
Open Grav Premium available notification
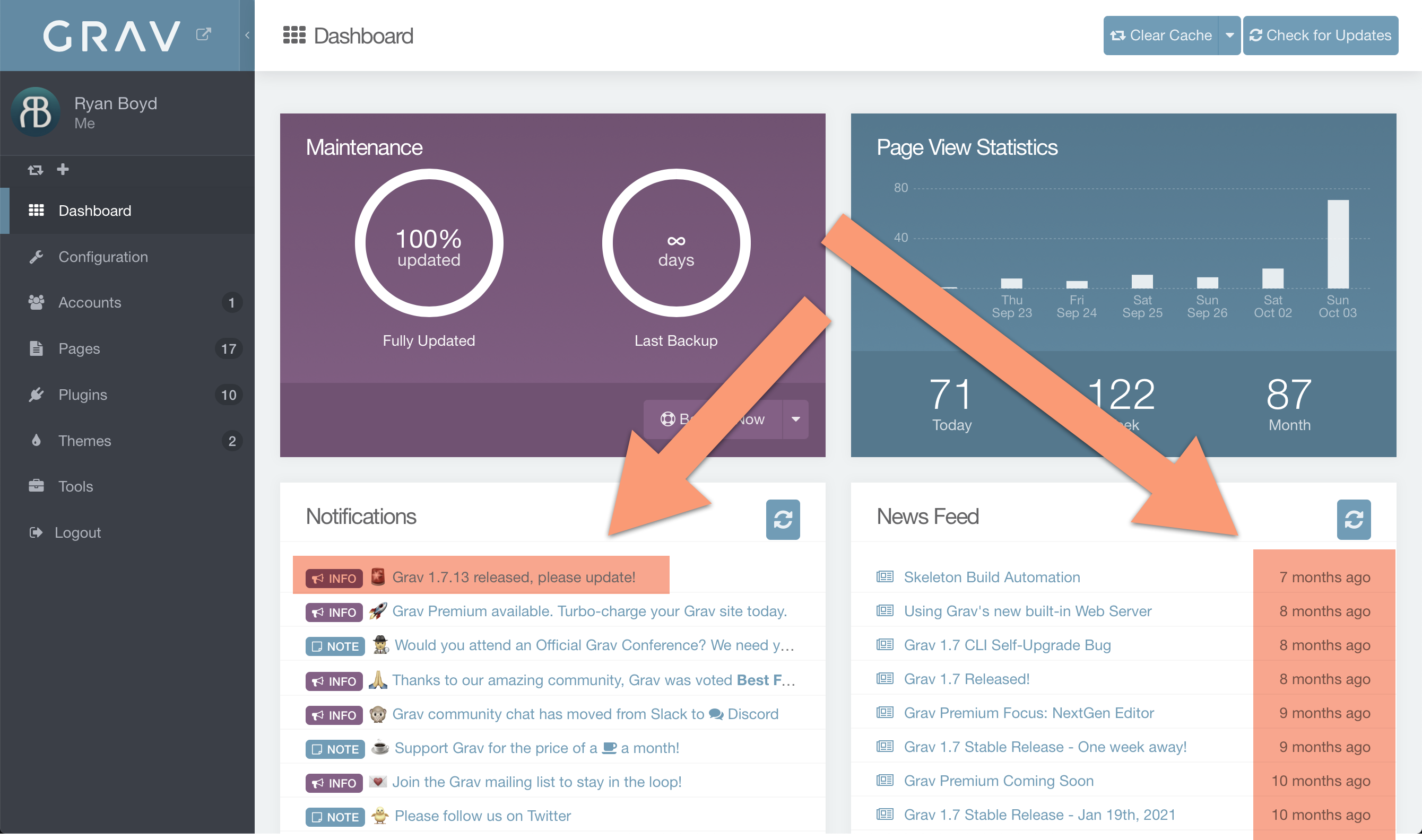click(x=589, y=611)
